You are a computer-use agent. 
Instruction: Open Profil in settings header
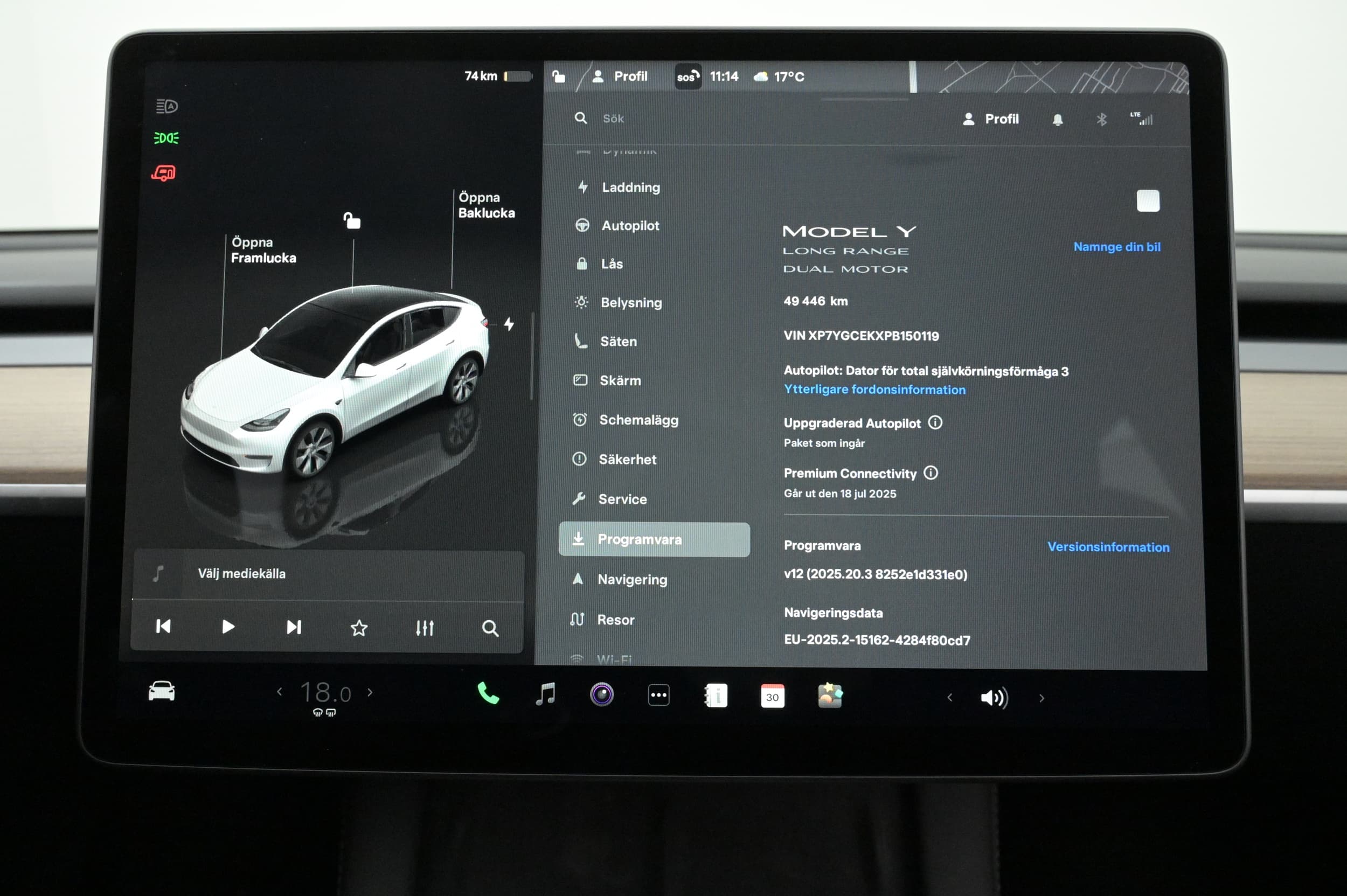[991, 119]
